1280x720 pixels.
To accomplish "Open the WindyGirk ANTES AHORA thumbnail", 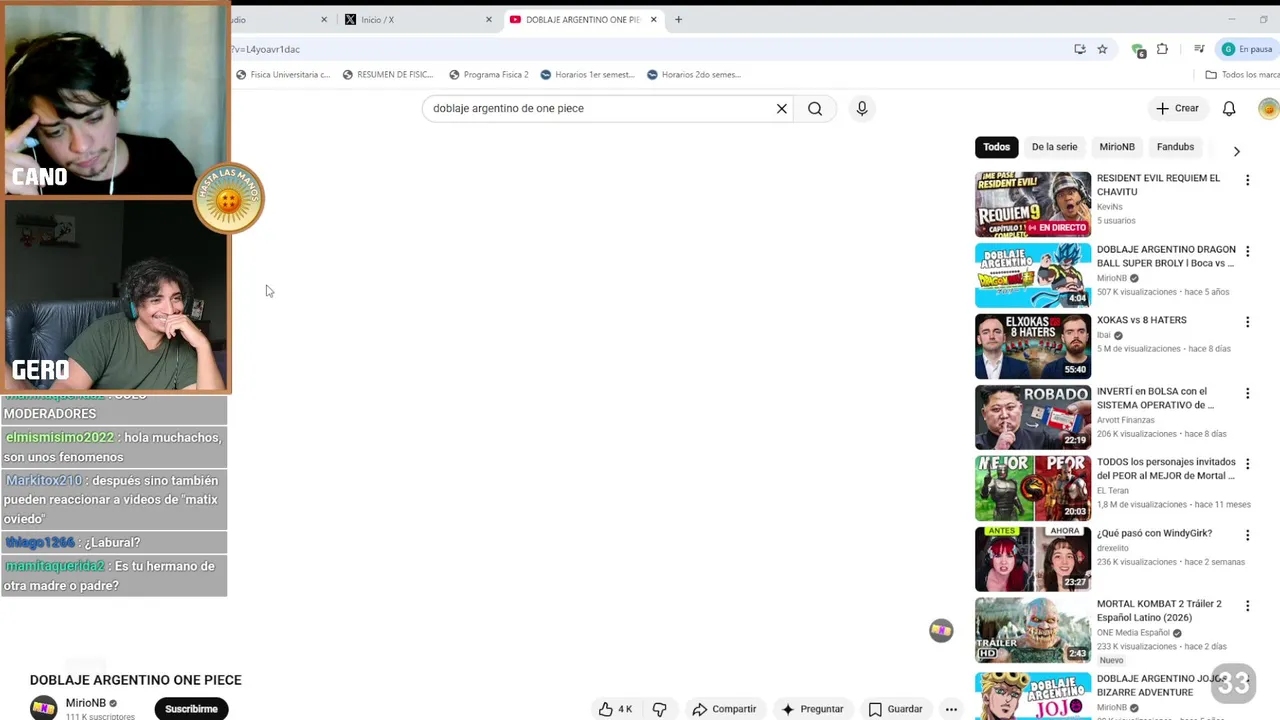I will [x=1033, y=559].
